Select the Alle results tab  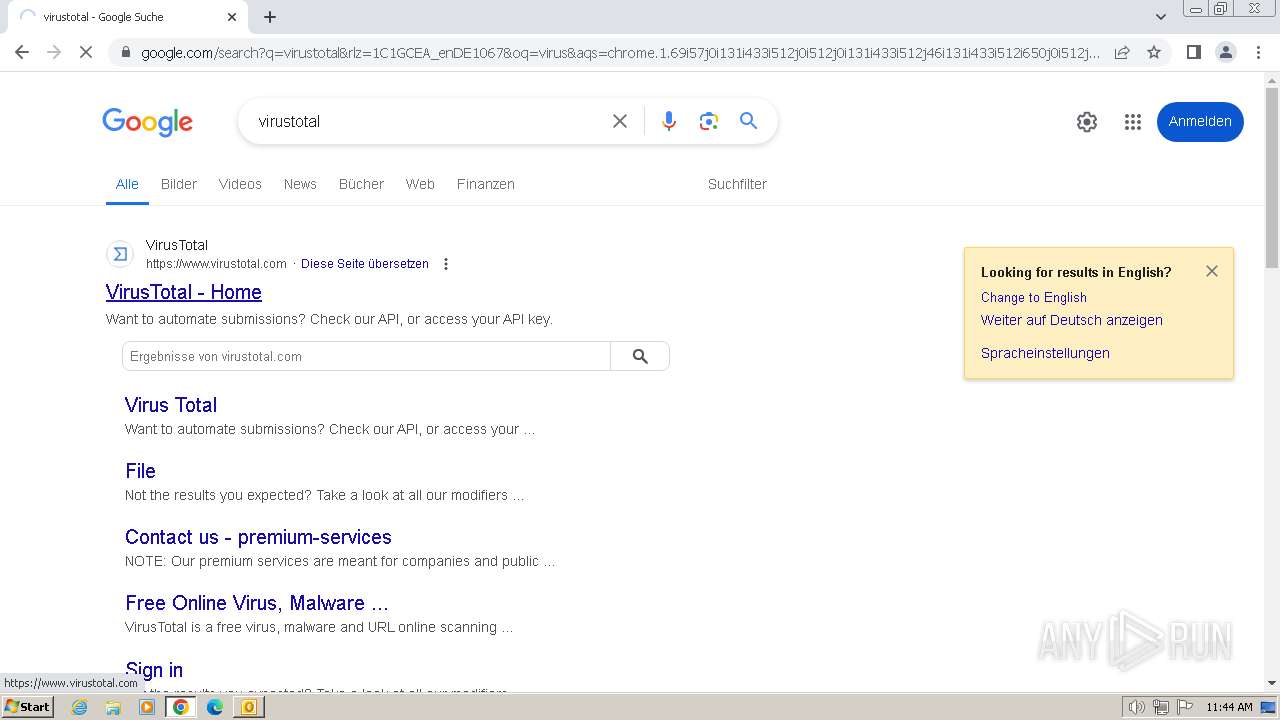[x=127, y=184]
